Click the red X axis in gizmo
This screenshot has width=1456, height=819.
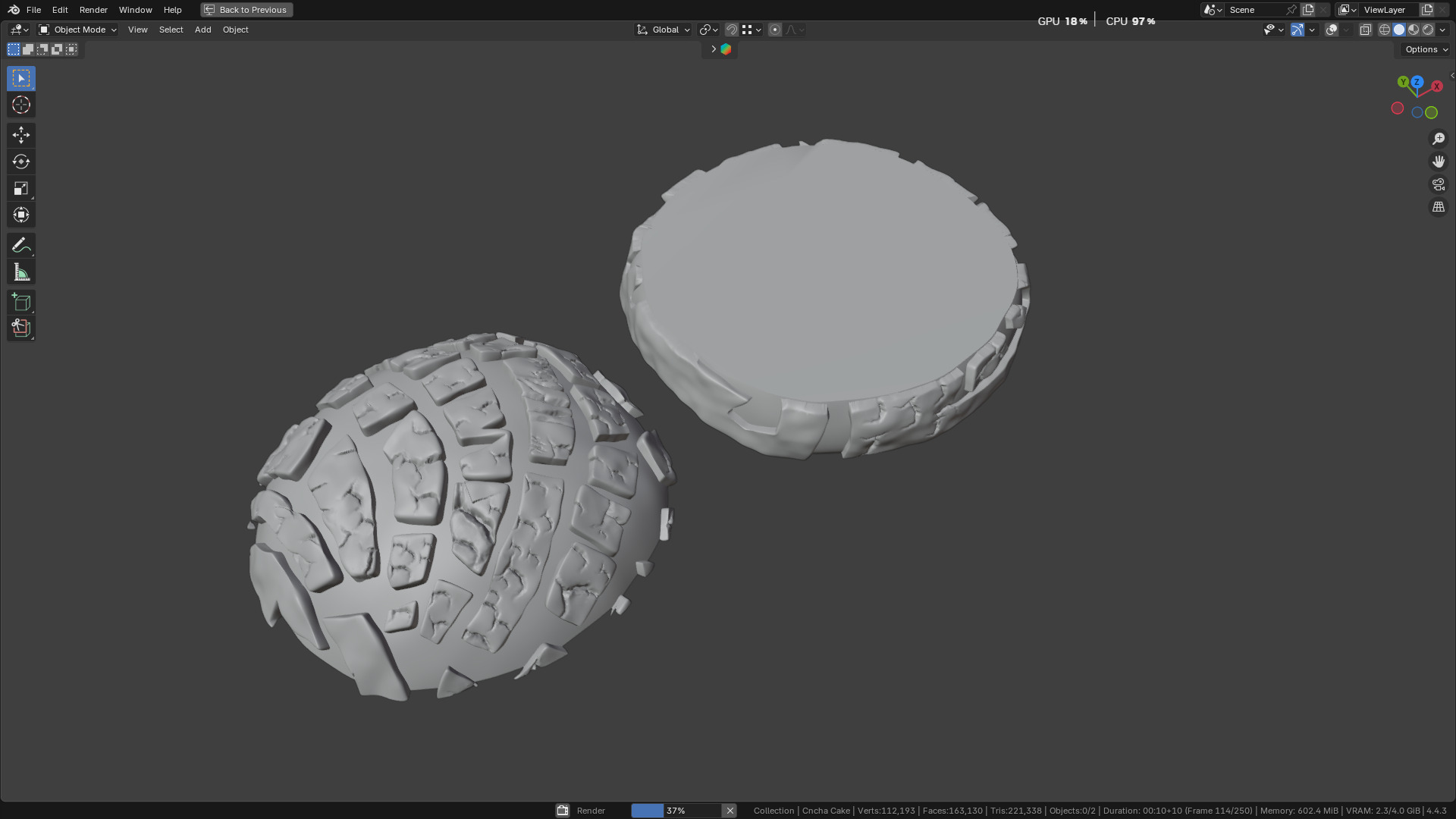(1436, 86)
